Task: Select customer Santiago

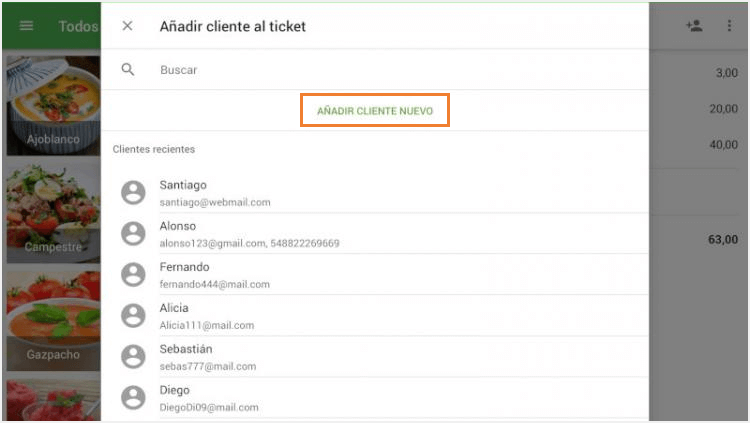Action: coord(375,193)
